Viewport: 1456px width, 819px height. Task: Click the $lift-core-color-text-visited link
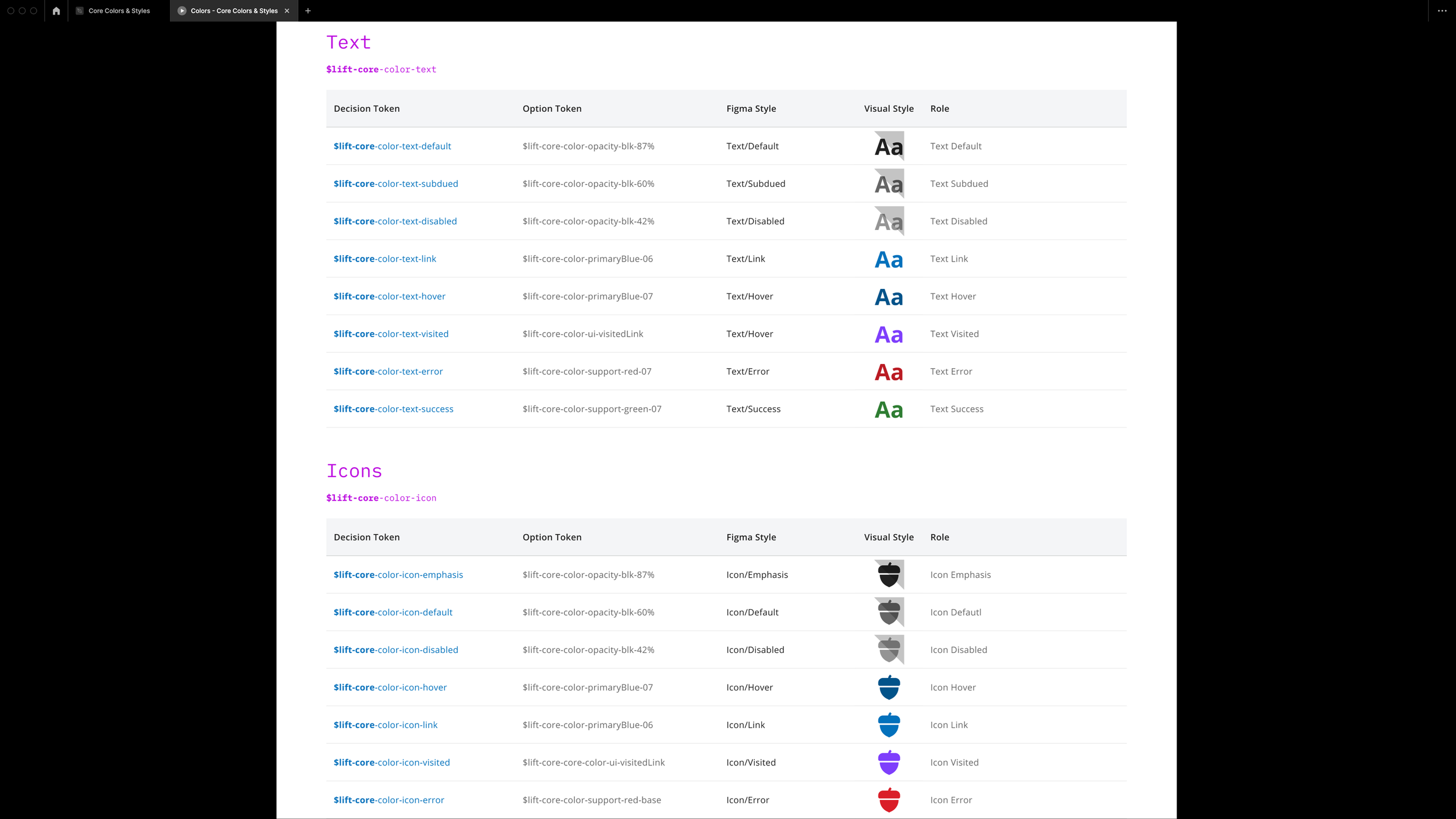391,334
